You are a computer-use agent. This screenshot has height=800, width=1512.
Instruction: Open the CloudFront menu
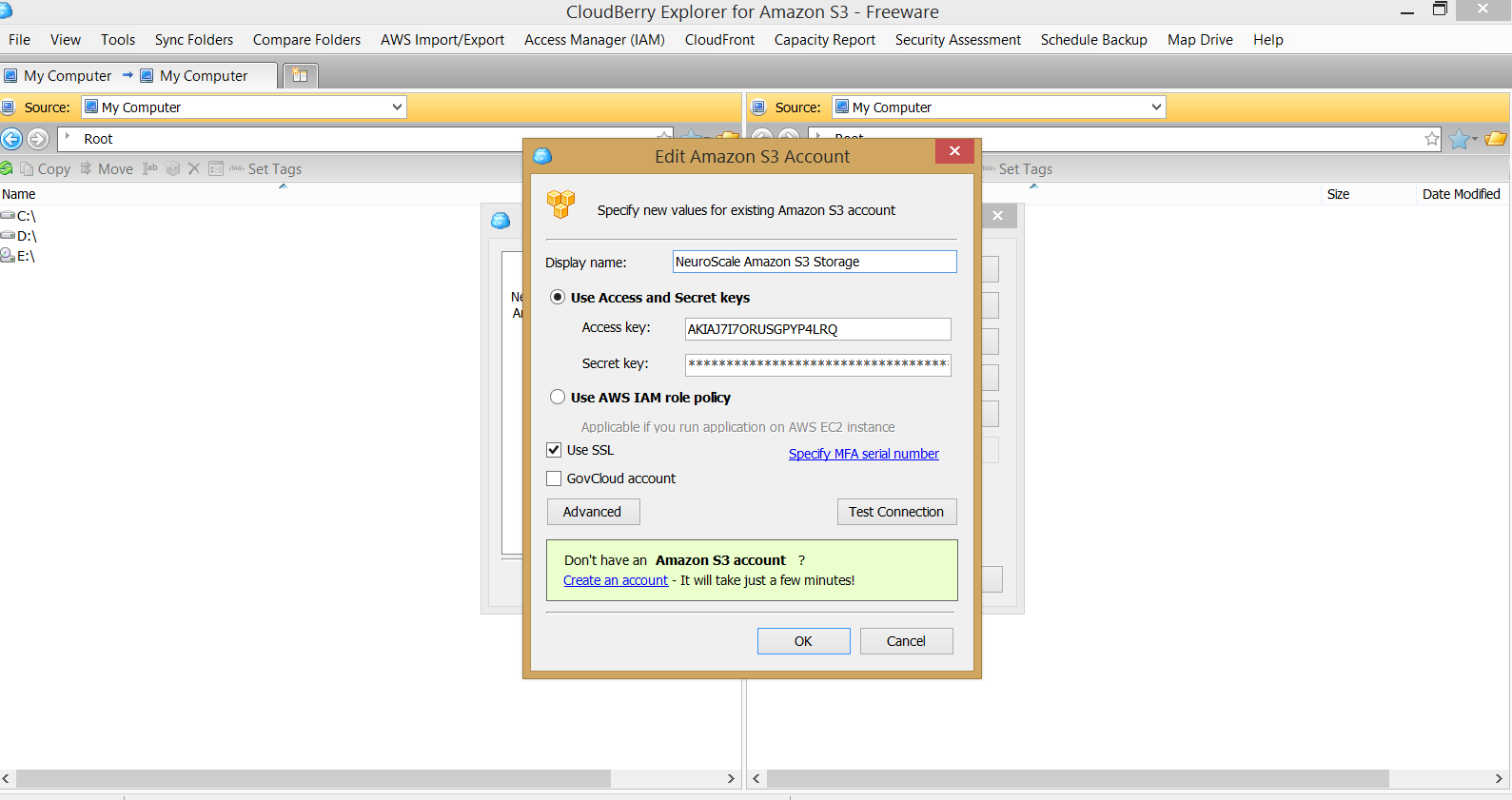point(719,40)
